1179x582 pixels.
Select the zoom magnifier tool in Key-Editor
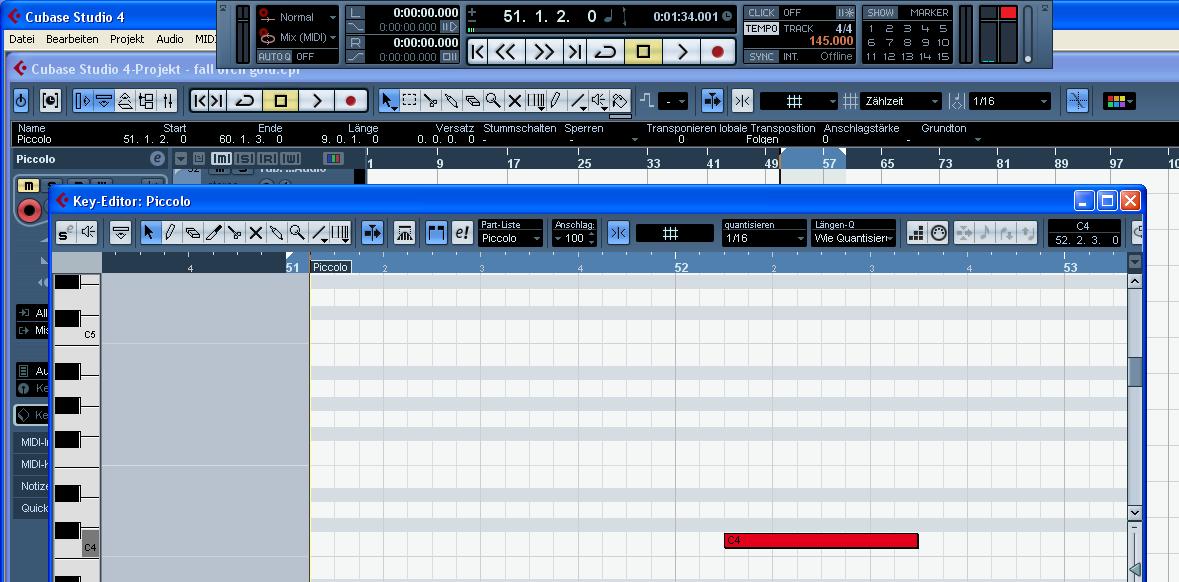click(x=297, y=233)
